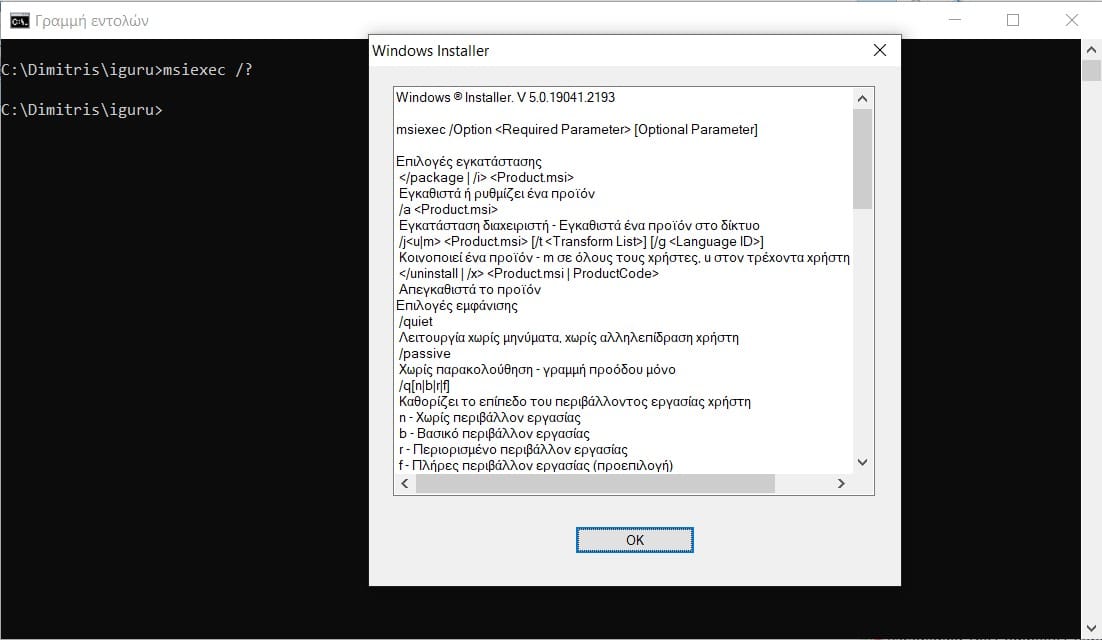Click the 'Windows ® Installer. V 5.0.19041.2193' line
Viewport: 1102px width, 640px height.
tap(505, 97)
